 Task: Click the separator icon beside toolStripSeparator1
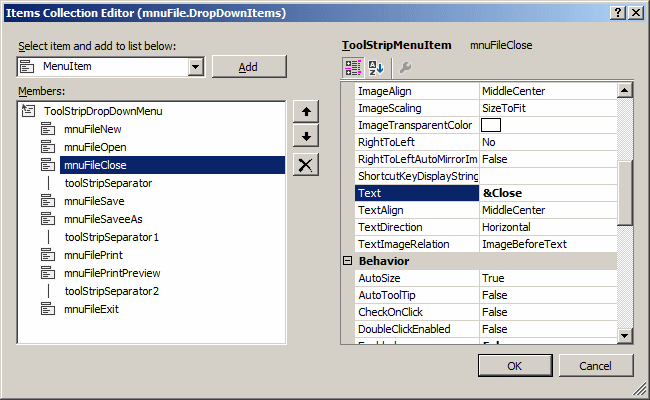coord(49,237)
